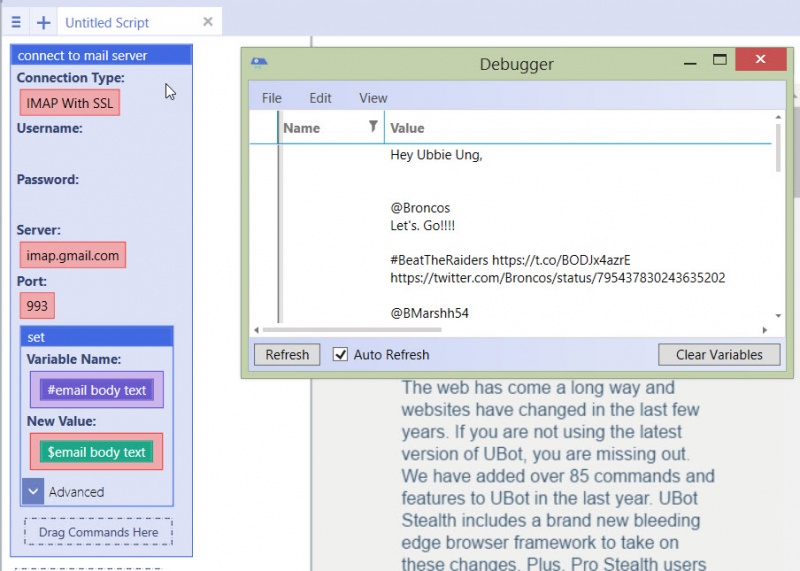Click the Username label
The image size is (800, 571).
pyautogui.click(x=49, y=128)
